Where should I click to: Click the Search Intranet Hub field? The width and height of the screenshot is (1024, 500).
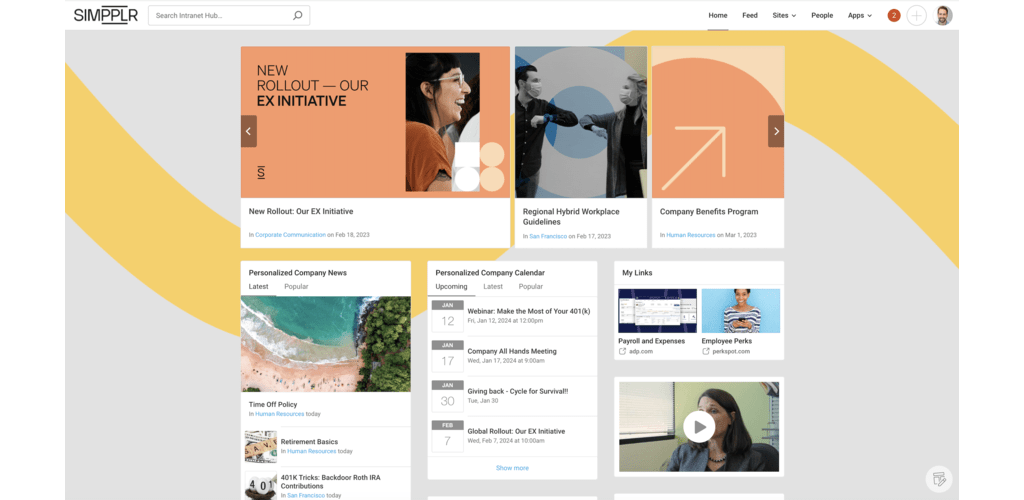pyautogui.click(x=220, y=16)
